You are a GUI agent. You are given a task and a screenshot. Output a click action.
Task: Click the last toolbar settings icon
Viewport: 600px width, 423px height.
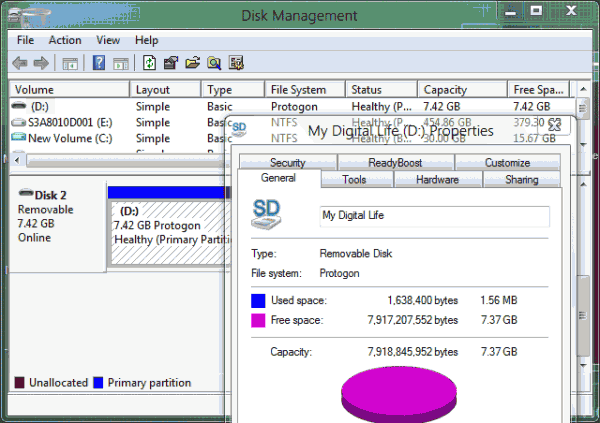pos(236,63)
